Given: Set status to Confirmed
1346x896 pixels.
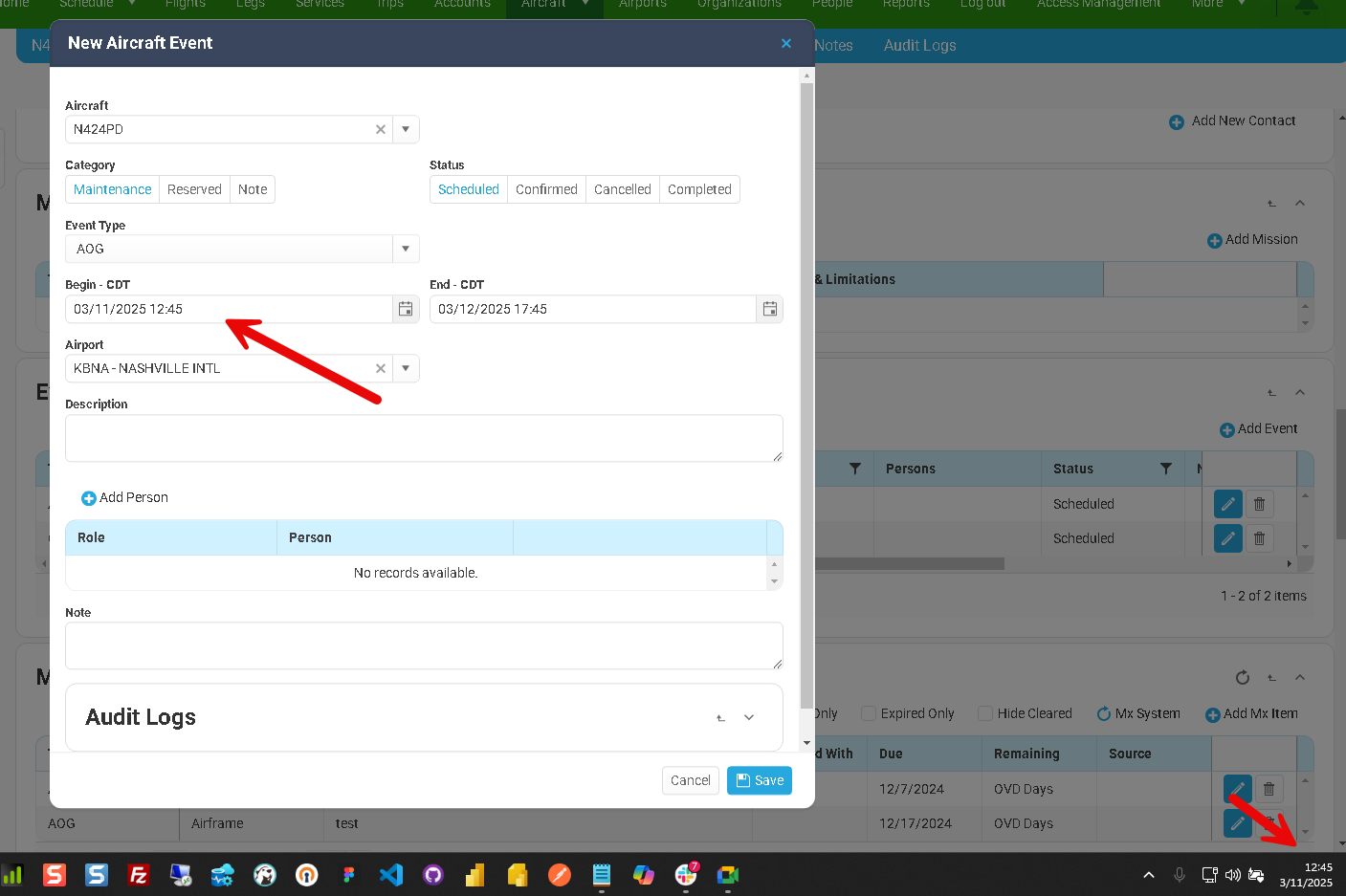Looking at the screenshot, I should 546,189.
